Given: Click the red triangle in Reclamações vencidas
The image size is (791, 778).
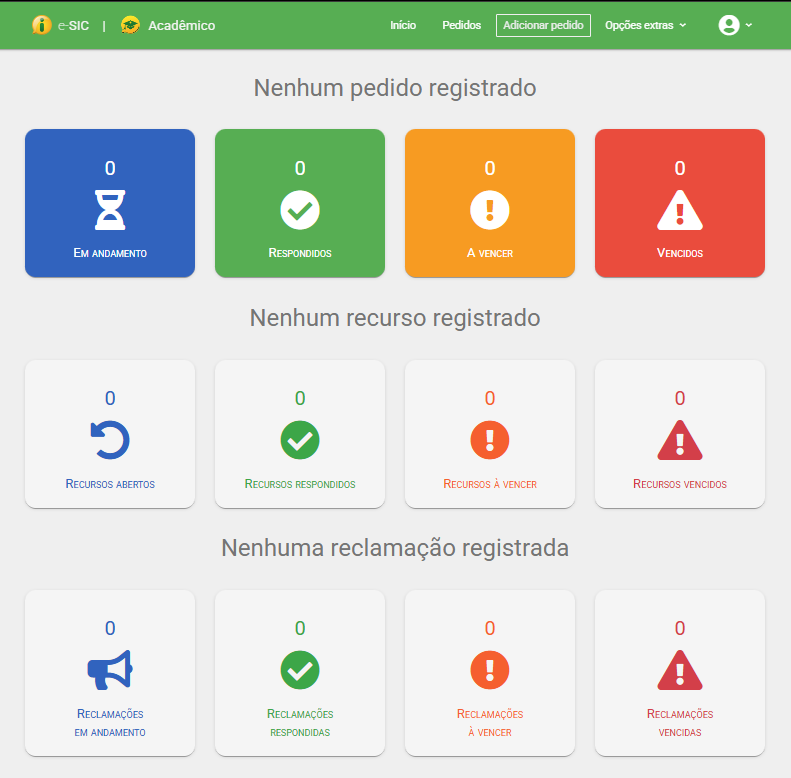Looking at the screenshot, I should [680, 670].
